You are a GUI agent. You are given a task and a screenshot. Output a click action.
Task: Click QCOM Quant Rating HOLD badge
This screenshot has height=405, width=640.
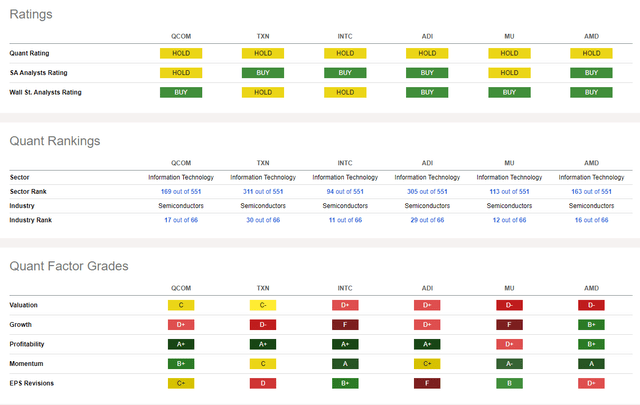181,53
